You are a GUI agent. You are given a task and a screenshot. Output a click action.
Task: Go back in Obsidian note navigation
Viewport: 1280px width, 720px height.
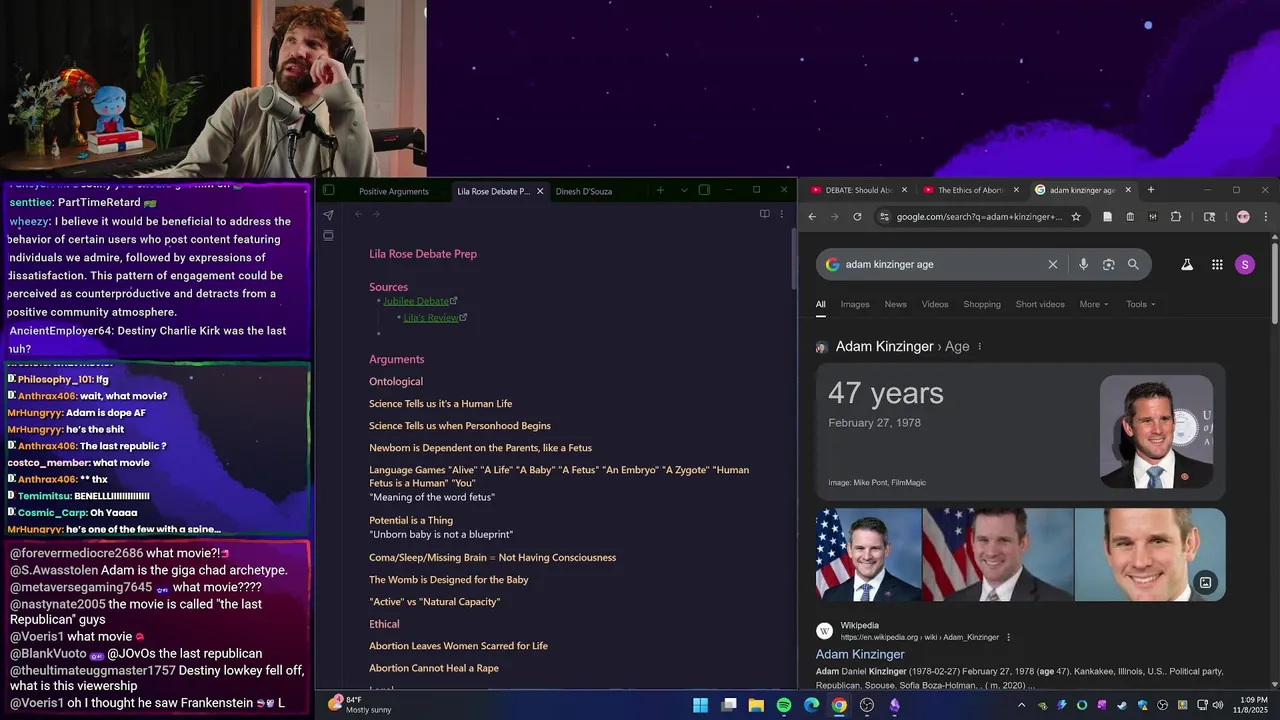tap(358, 214)
